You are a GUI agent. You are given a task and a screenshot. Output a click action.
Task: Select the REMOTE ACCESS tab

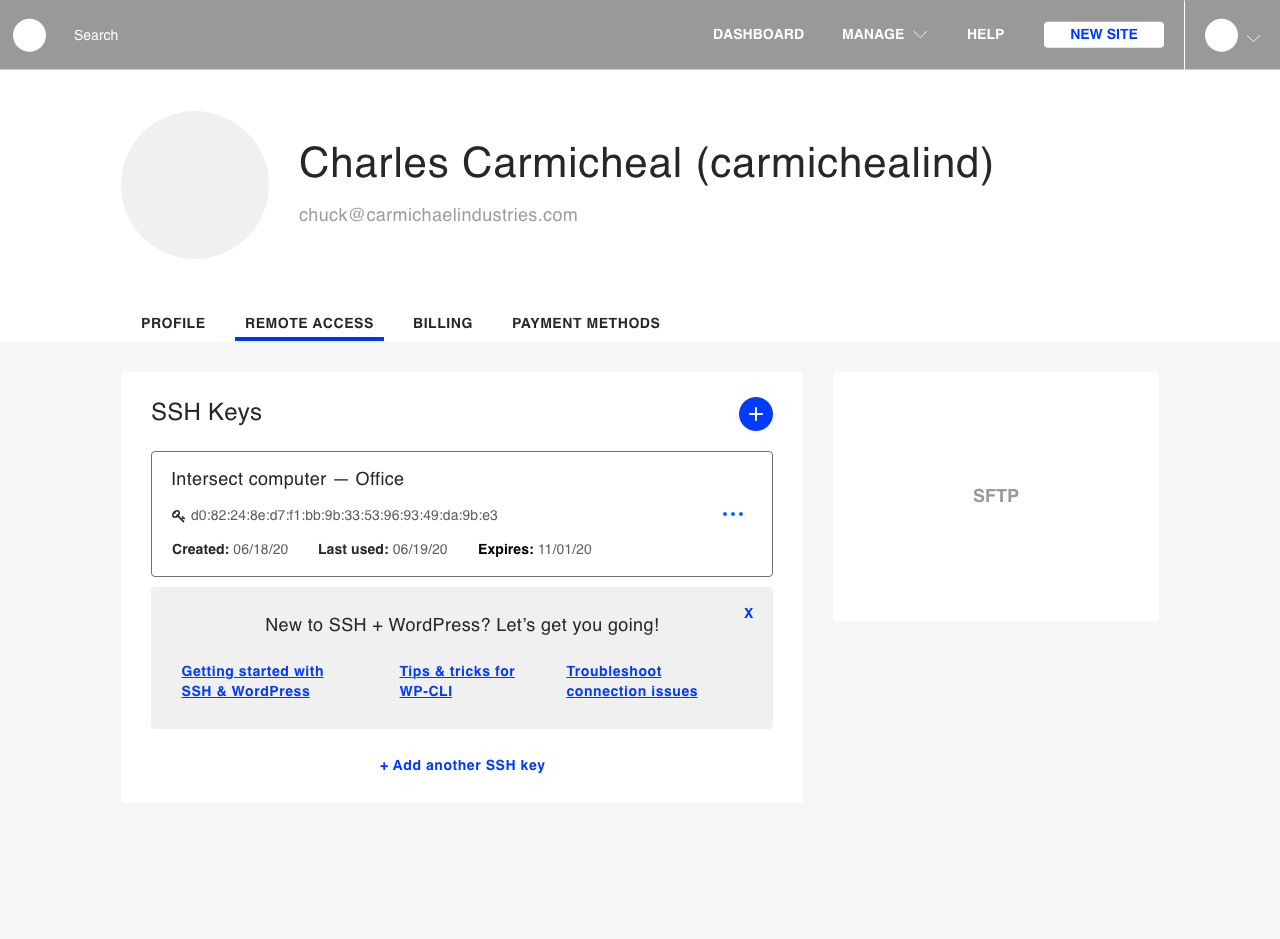tap(309, 323)
